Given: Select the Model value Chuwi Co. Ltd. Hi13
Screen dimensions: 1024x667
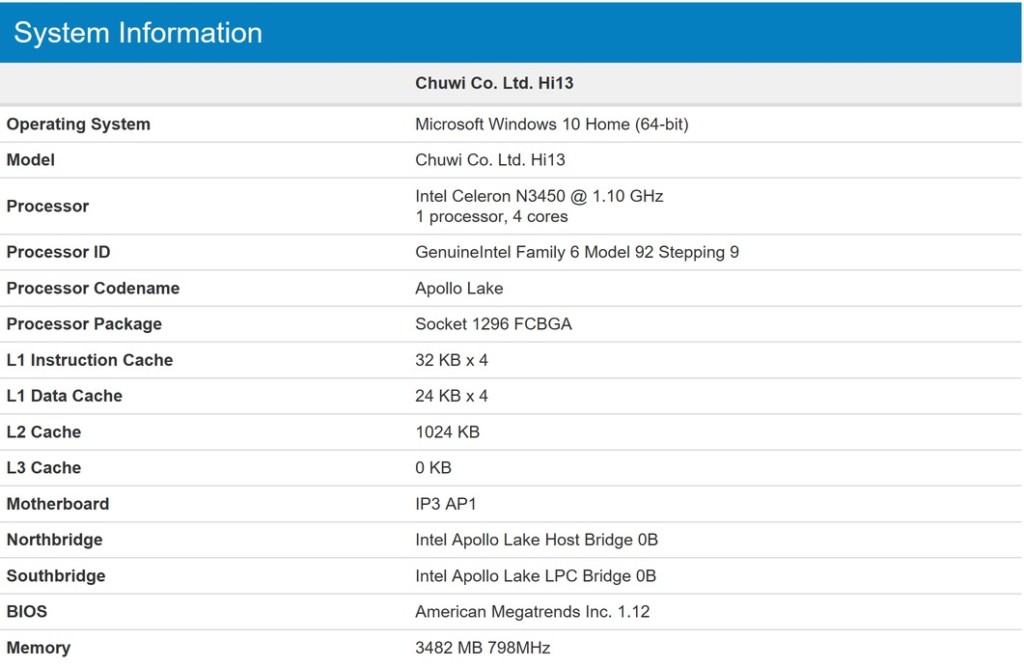Looking at the screenshot, I should (x=490, y=160).
